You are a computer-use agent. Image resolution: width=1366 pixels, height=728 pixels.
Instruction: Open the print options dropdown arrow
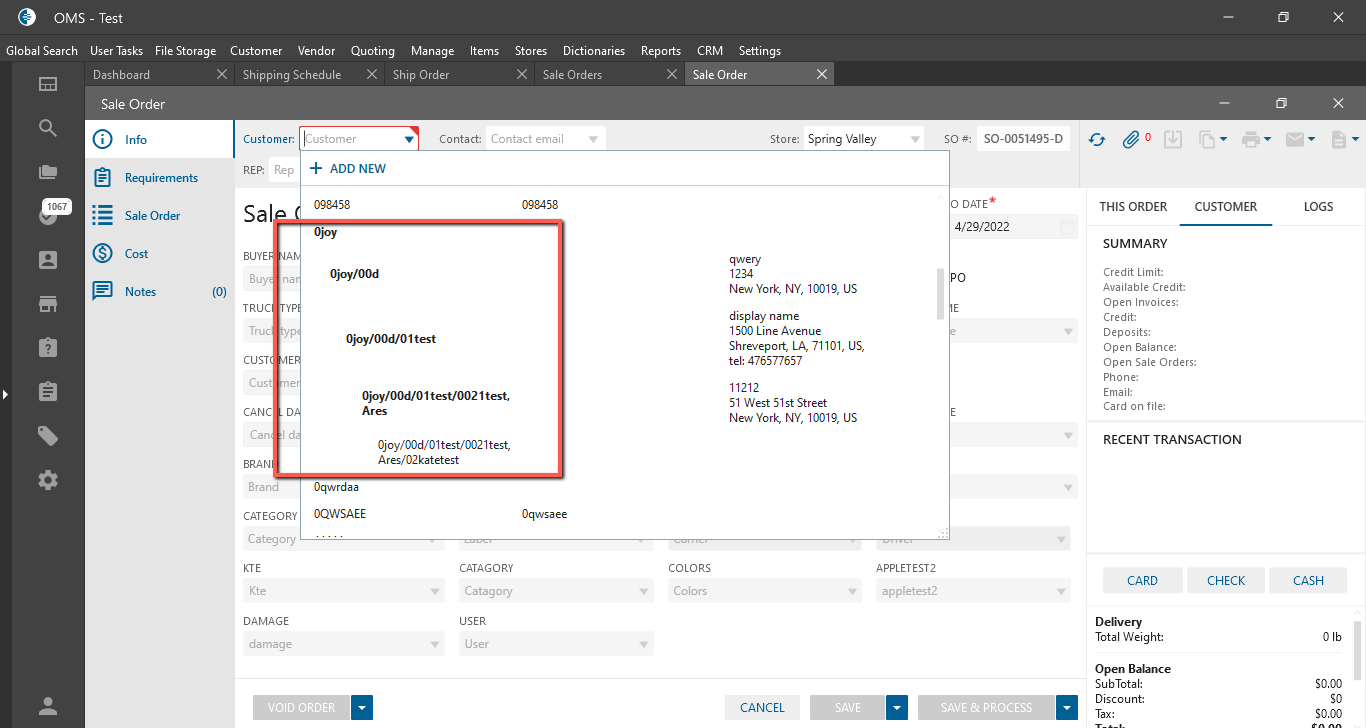pos(1267,140)
